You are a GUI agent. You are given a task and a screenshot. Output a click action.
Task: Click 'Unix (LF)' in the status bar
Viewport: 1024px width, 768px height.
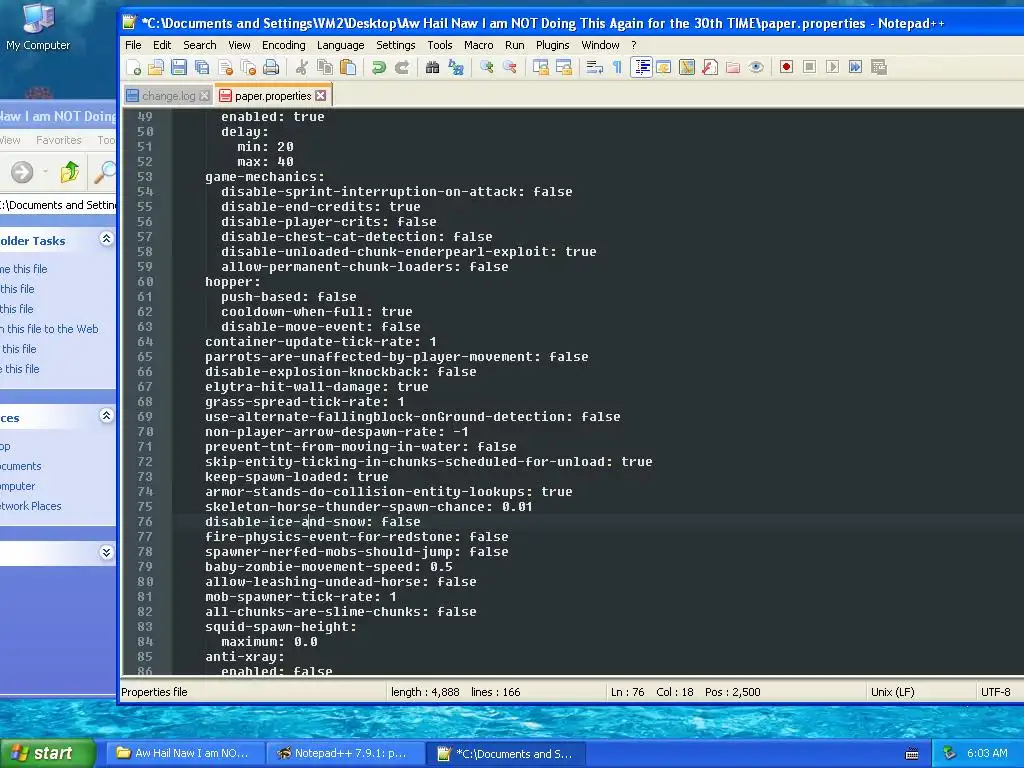click(x=892, y=692)
